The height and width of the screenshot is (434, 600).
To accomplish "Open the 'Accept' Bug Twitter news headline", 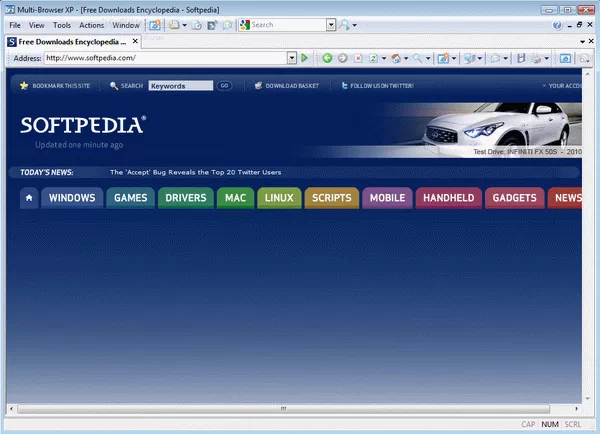I will pos(196,172).
